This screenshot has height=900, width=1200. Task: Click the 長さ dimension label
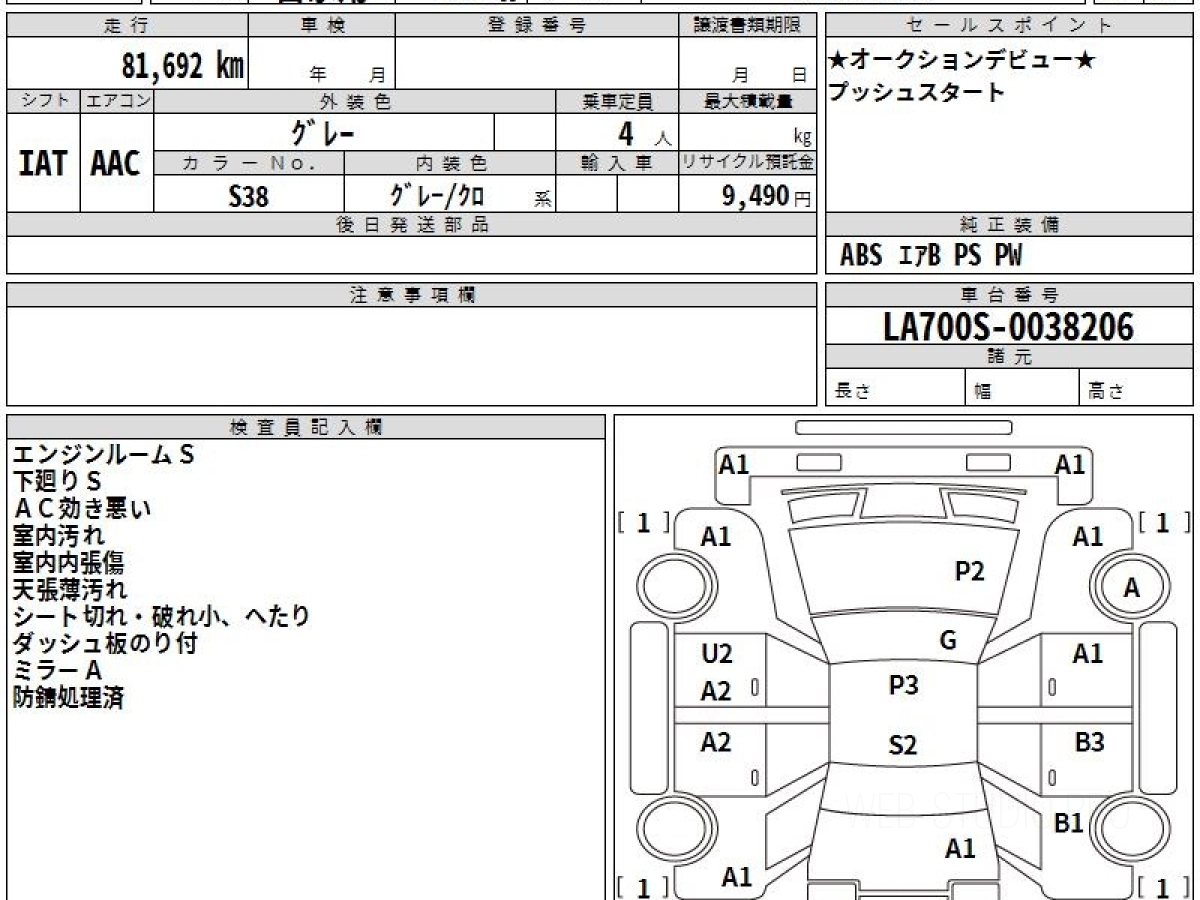pos(851,392)
